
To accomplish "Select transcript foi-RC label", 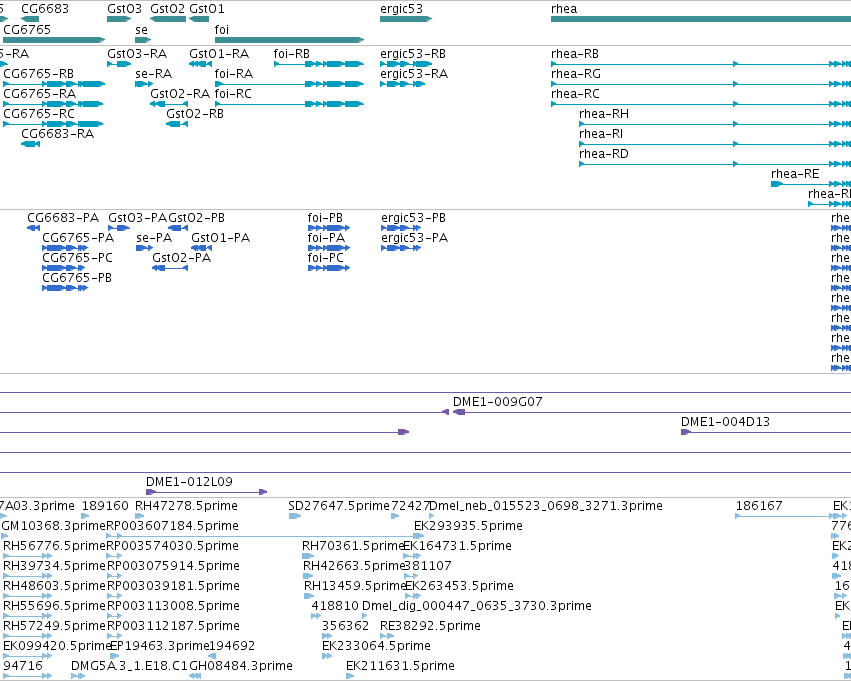I will pyautogui.click(x=233, y=94).
